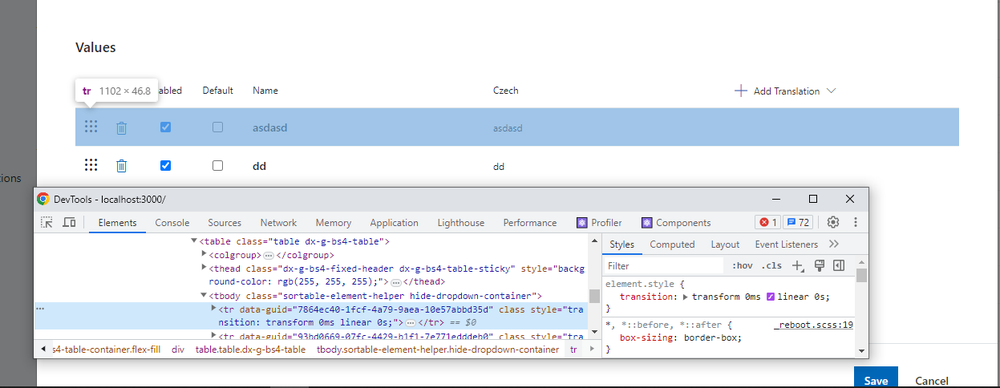Click the Save button
1000x388 pixels.
[x=876, y=378]
